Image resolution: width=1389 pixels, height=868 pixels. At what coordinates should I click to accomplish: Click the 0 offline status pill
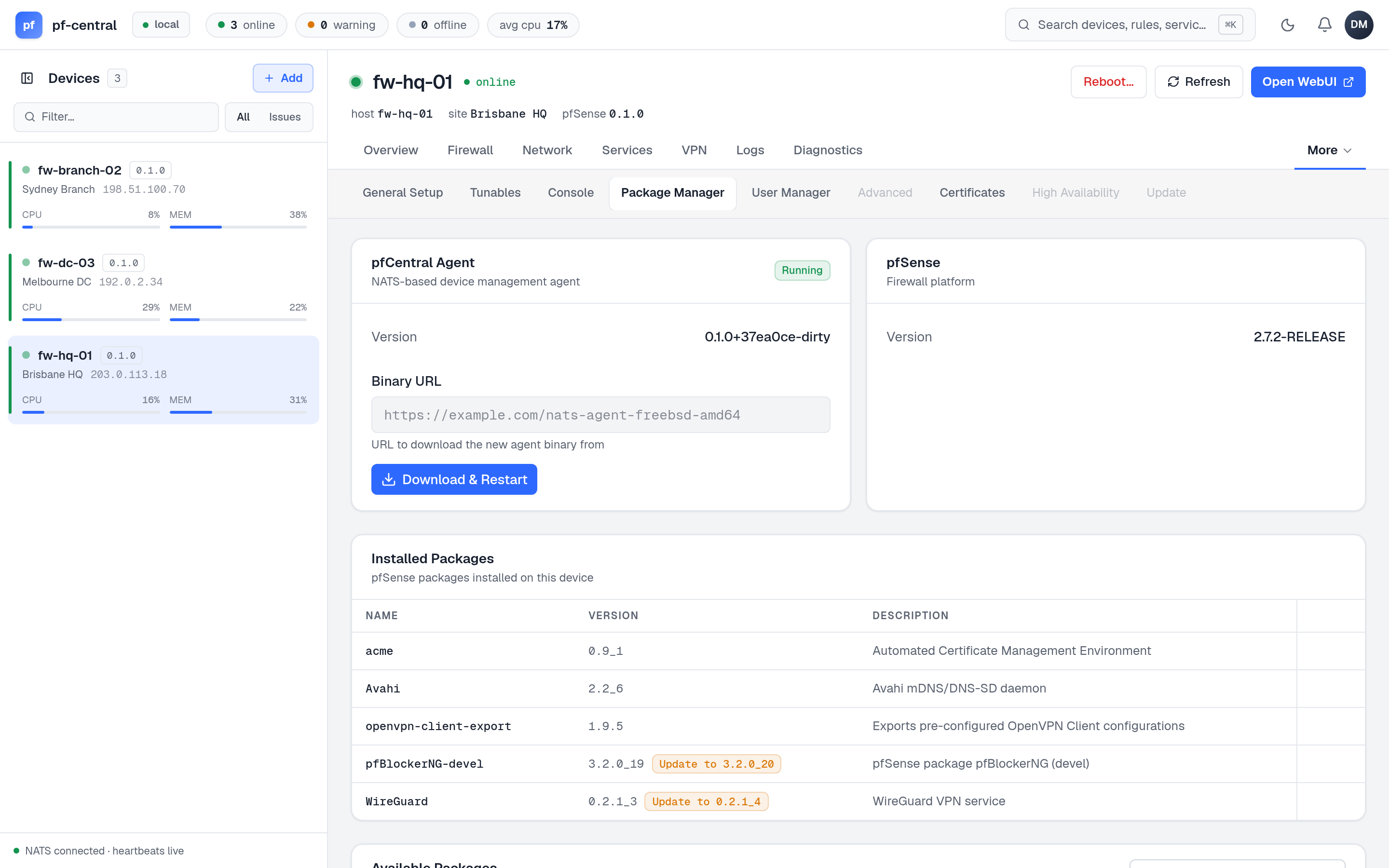[437, 25]
